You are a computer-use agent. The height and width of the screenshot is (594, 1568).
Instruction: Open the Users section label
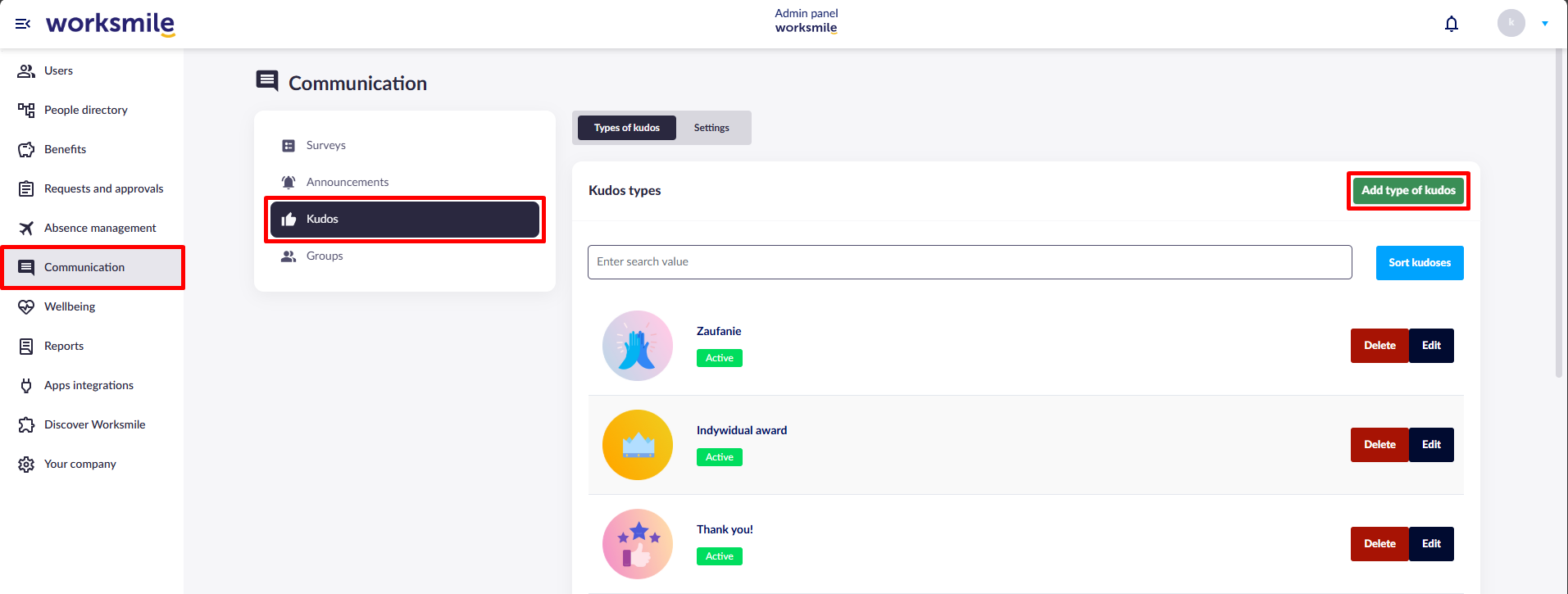58,70
